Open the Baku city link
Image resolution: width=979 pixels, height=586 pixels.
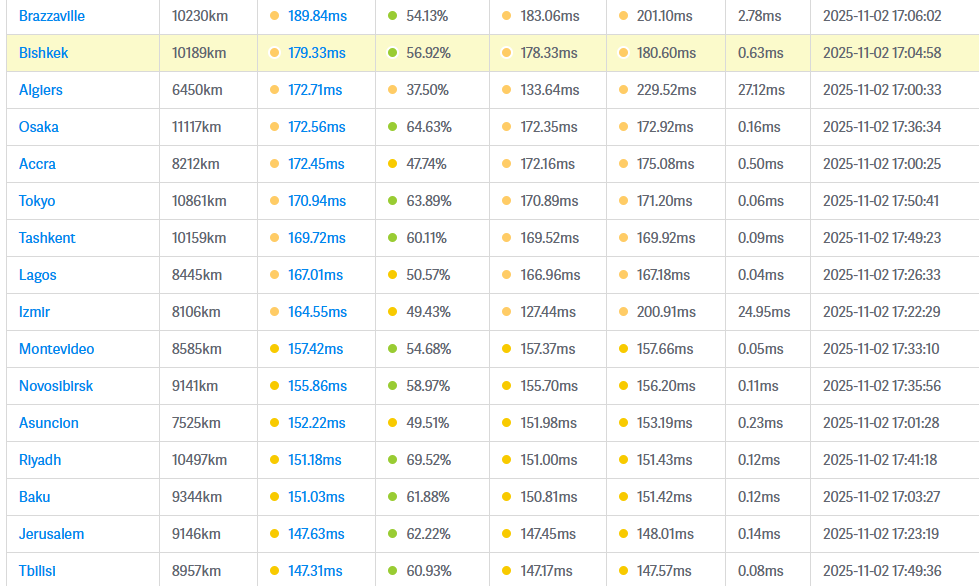click(34, 497)
